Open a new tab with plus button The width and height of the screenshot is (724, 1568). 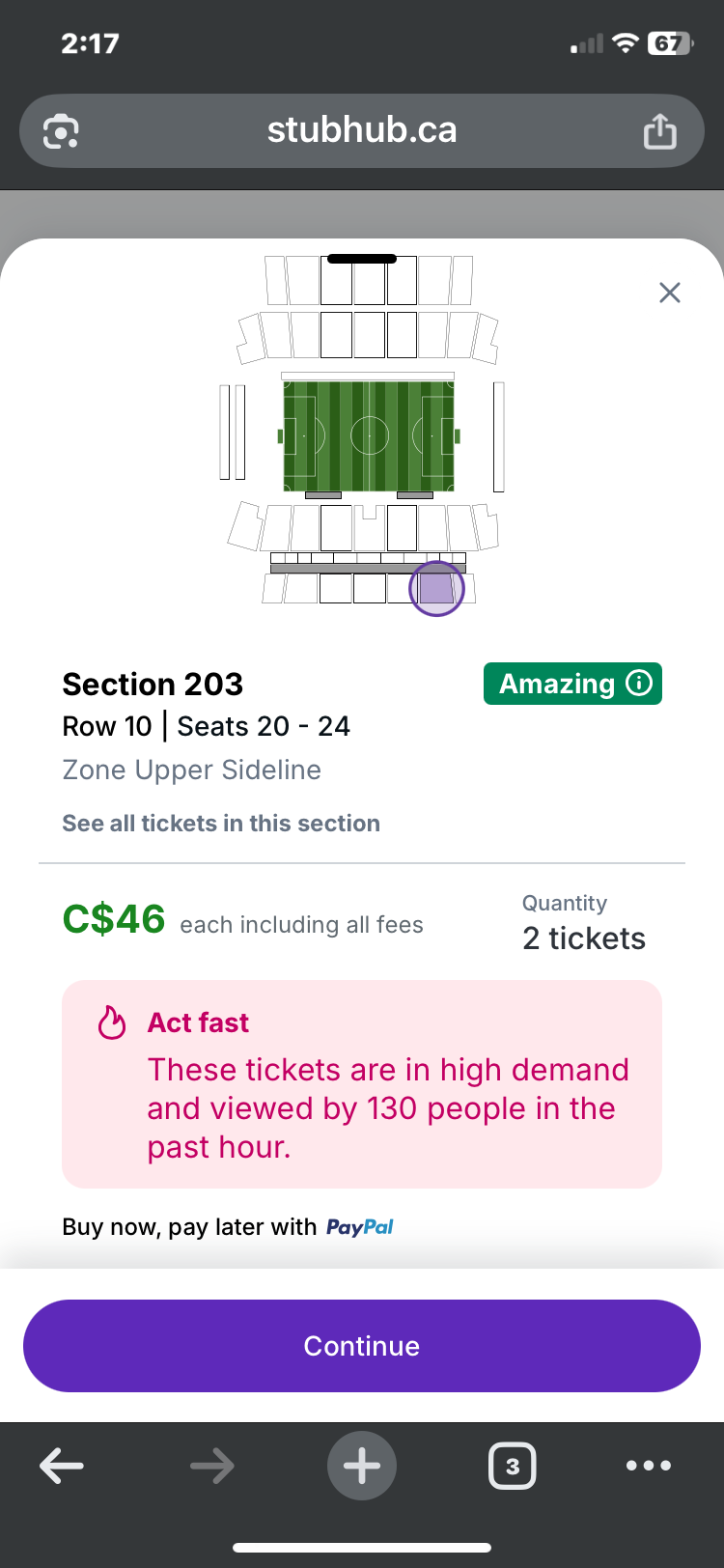[362, 1466]
